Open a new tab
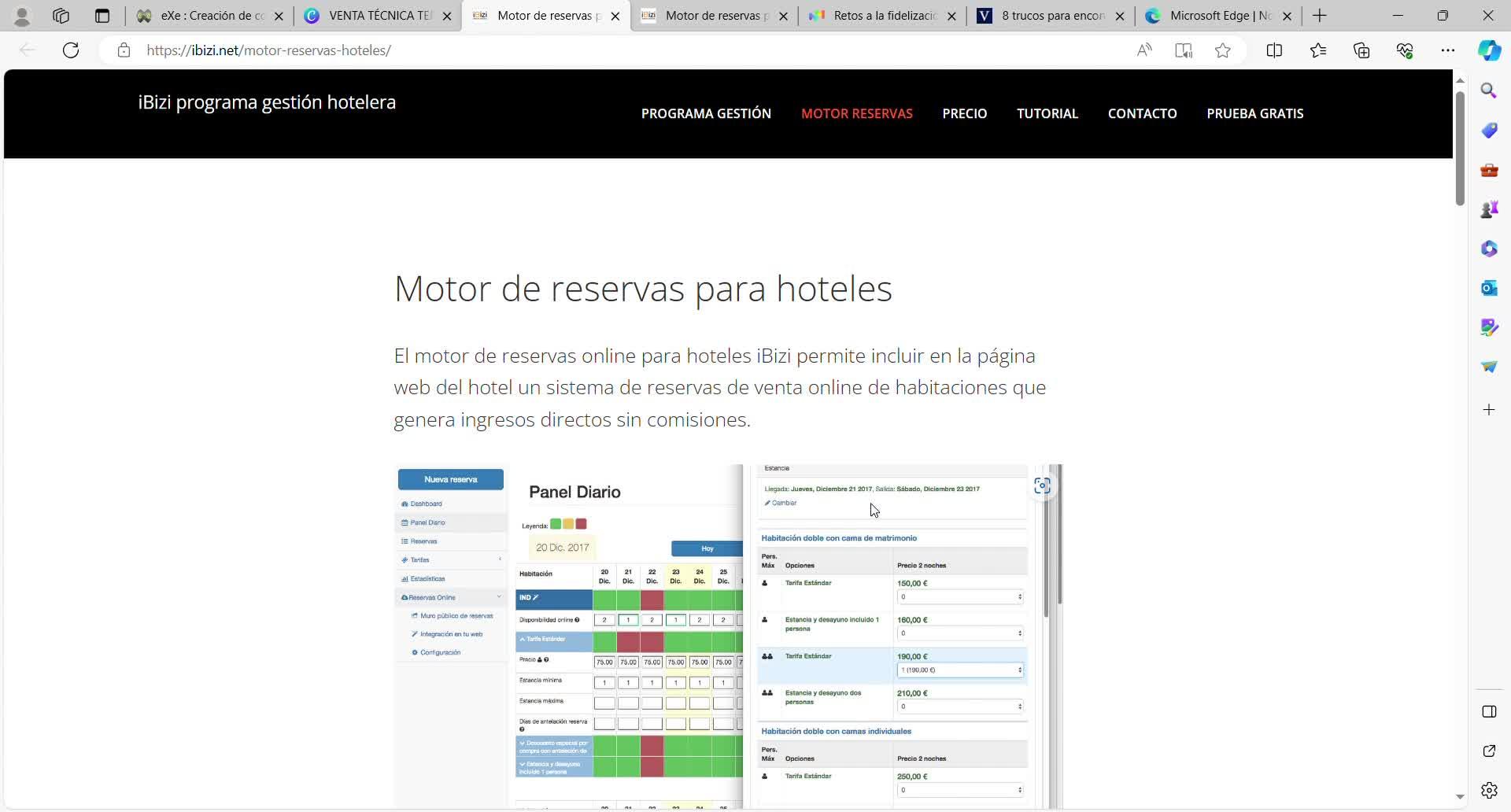Image resolution: width=1511 pixels, height=812 pixels. click(1320, 16)
